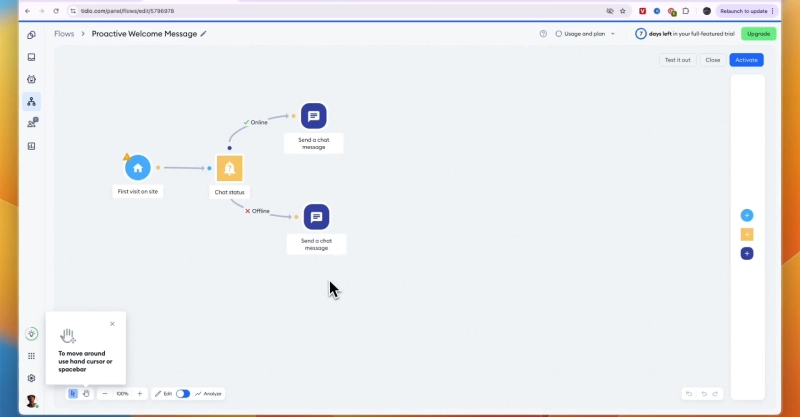Image resolution: width=800 pixels, height=417 pixels.
Task: Click the Analyze mode label
Action: (x=208, y=394)
